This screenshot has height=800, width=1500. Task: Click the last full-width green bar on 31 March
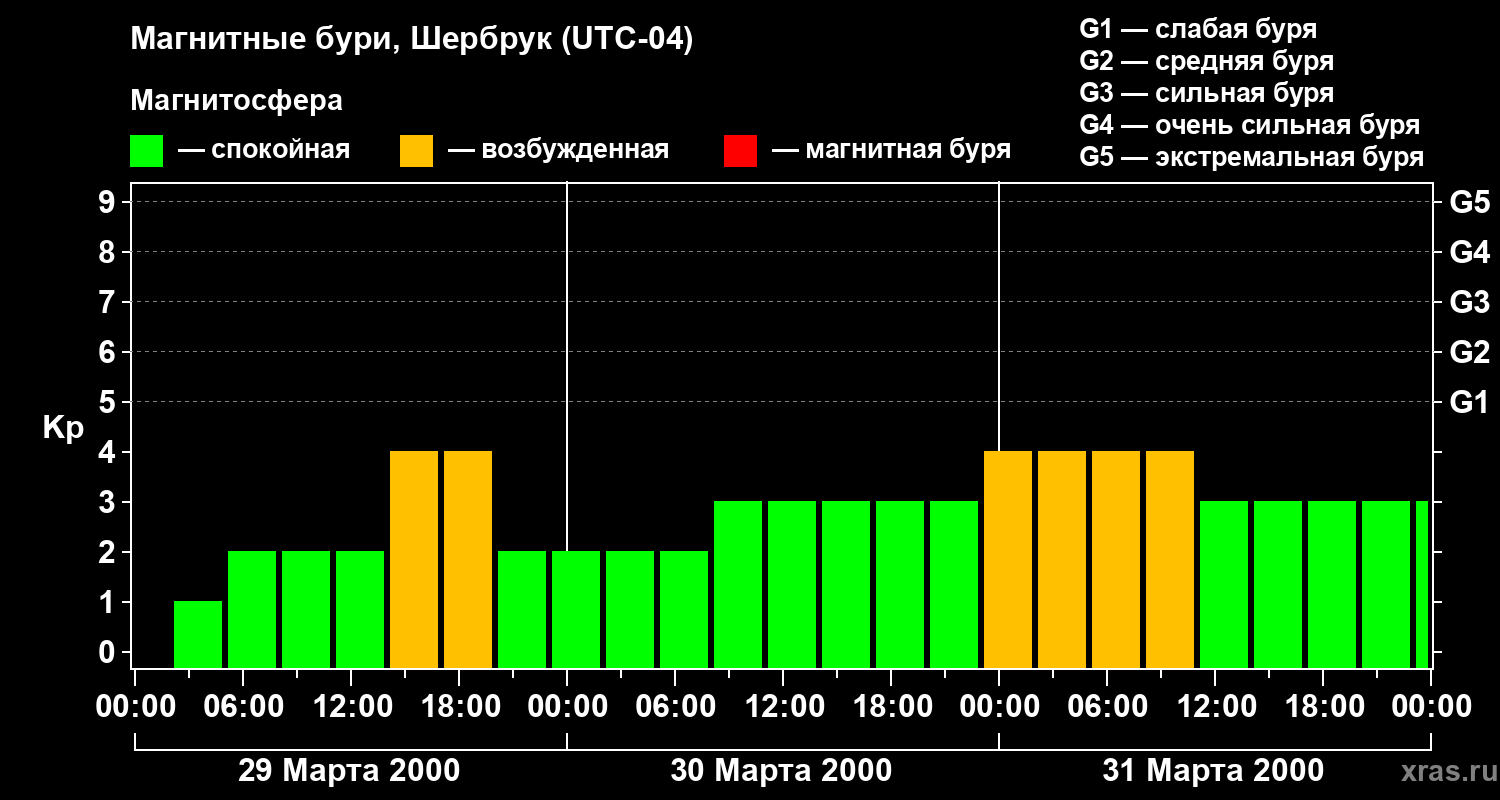click(x=1386, y=584)
